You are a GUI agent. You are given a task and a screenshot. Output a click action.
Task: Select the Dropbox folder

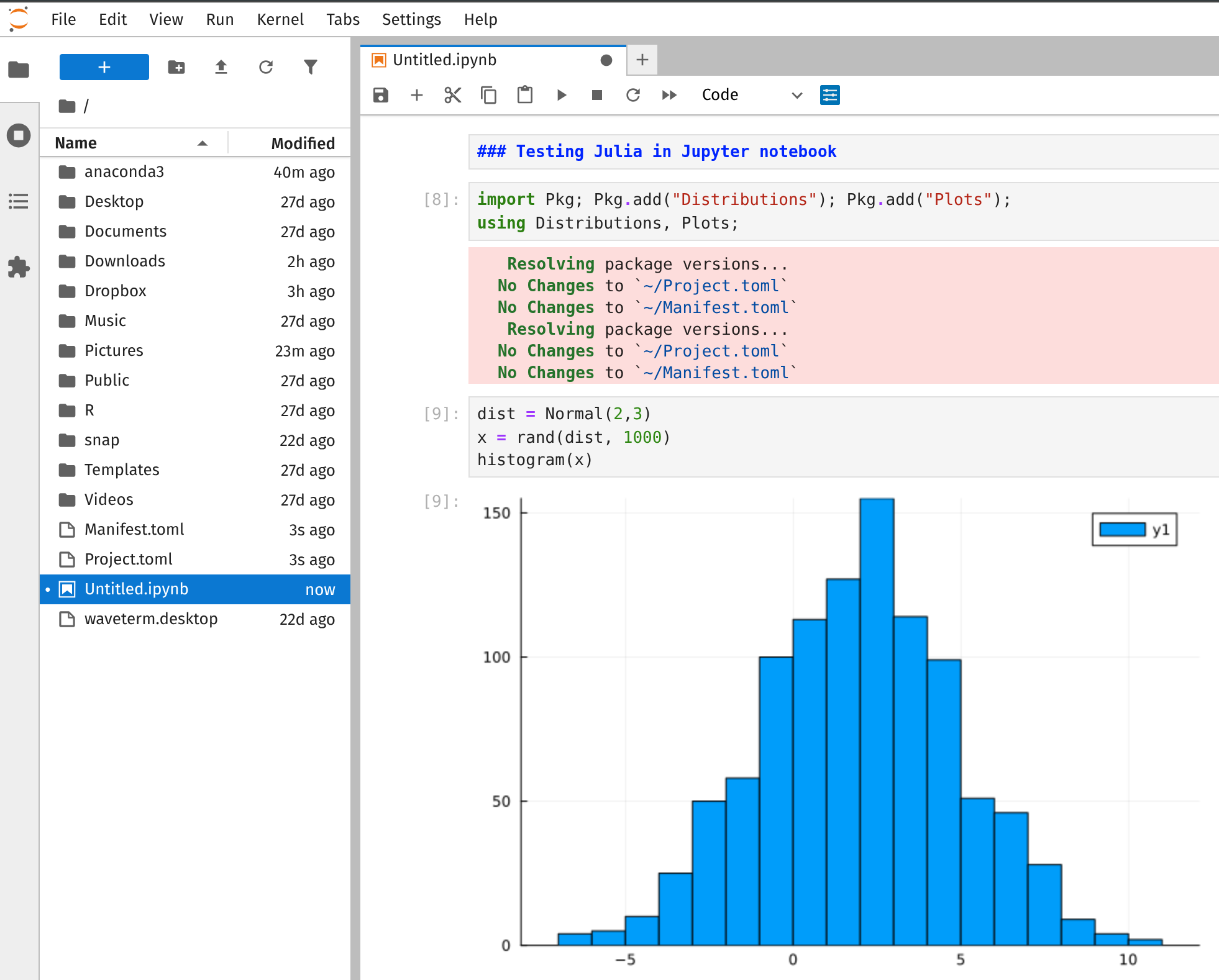click(x=195, y=291)
